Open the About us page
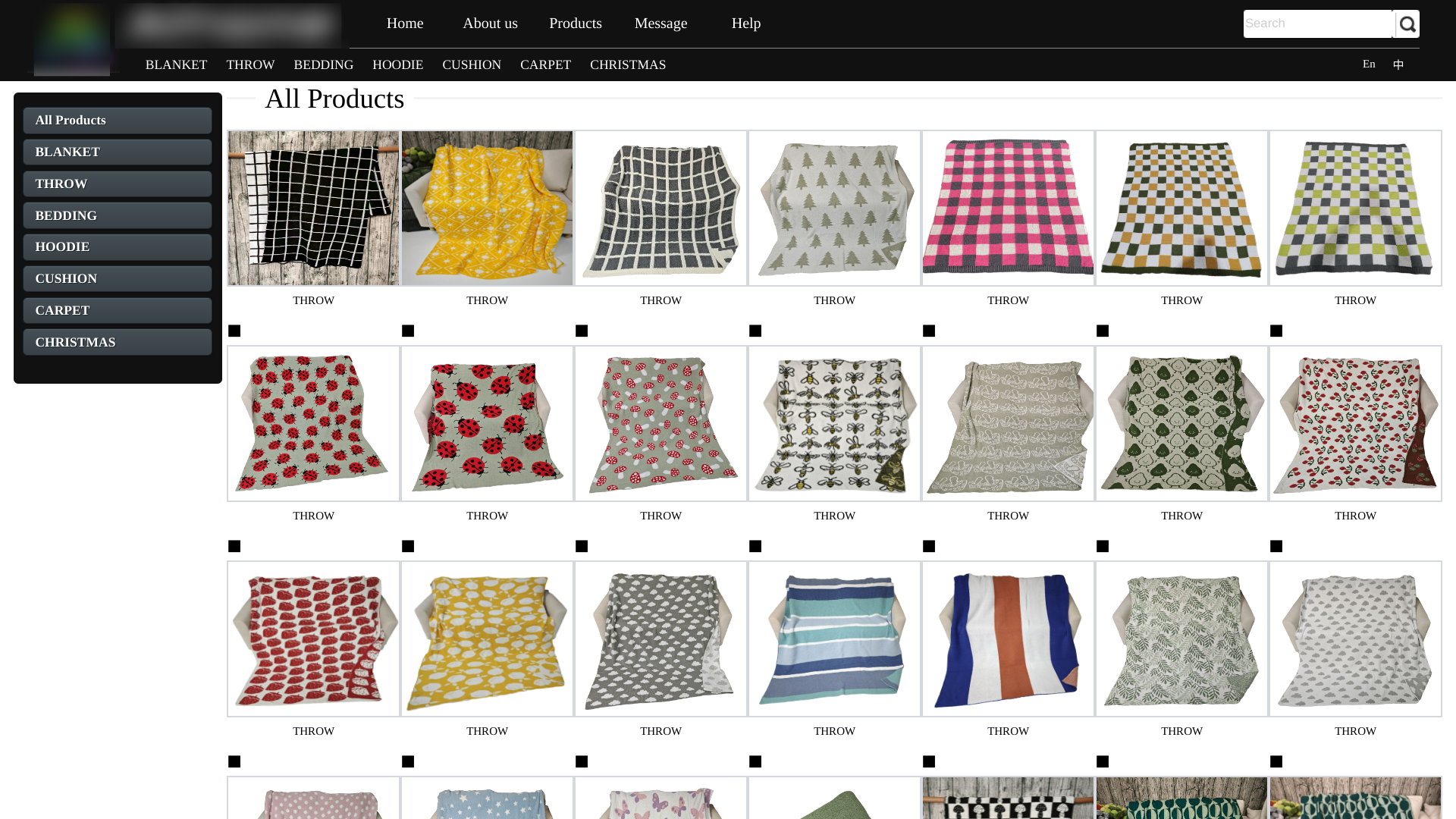The image size is (1456, 819). [490, 24]
